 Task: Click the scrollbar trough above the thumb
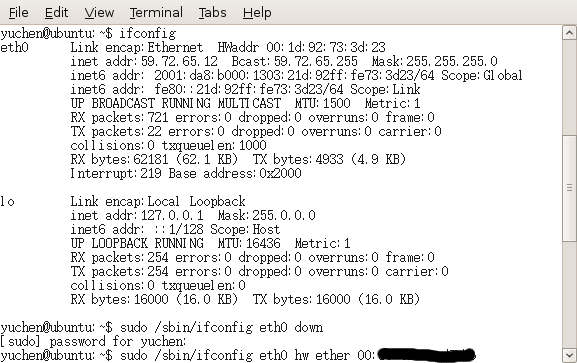pos(569,88)
